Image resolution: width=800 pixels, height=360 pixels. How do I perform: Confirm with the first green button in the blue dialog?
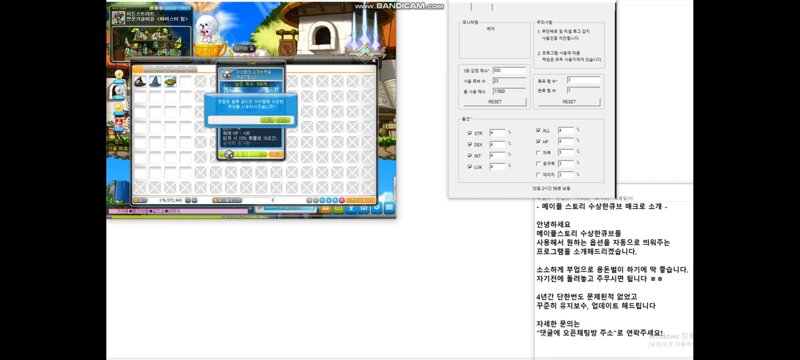[x=267, y=120]
